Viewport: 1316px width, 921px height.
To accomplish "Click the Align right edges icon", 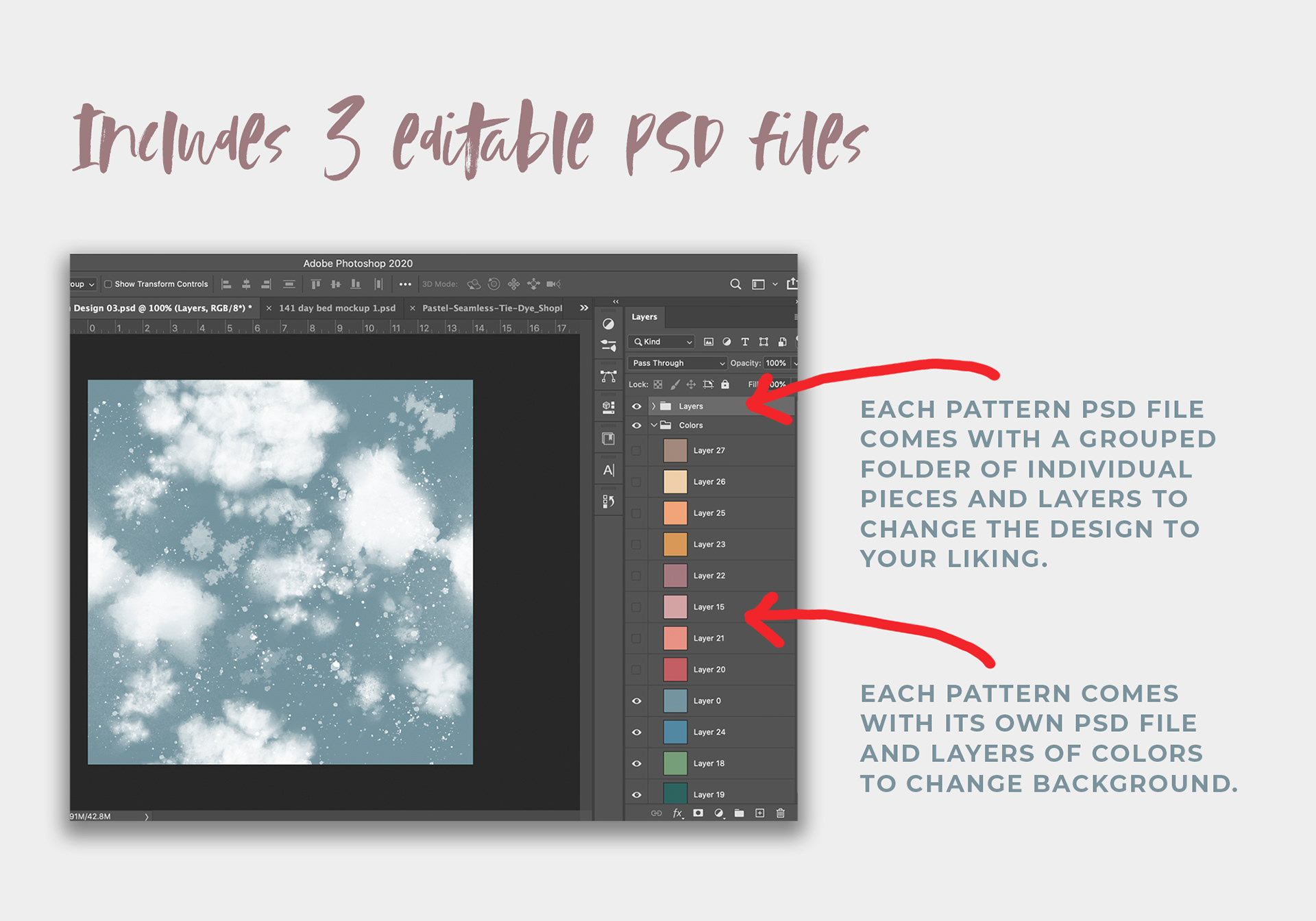I will click(x=266, y=284).
